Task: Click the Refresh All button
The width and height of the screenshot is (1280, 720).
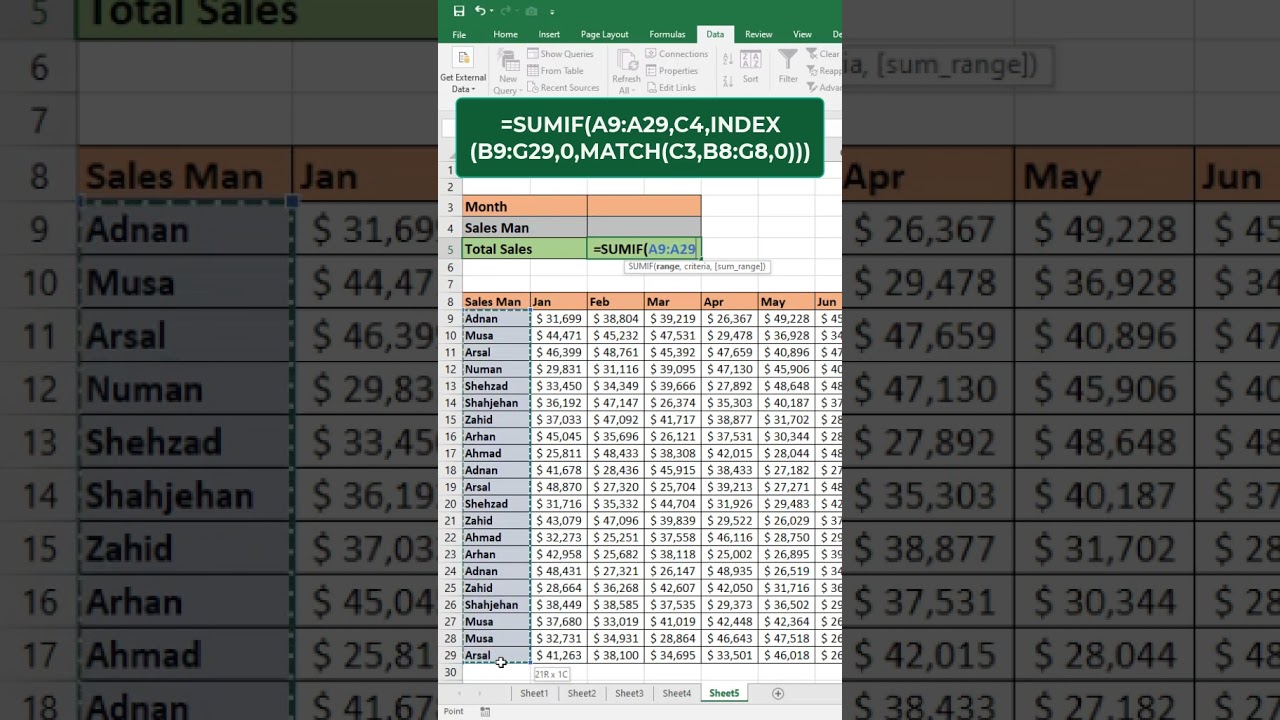Action: (x=626, y=72)
